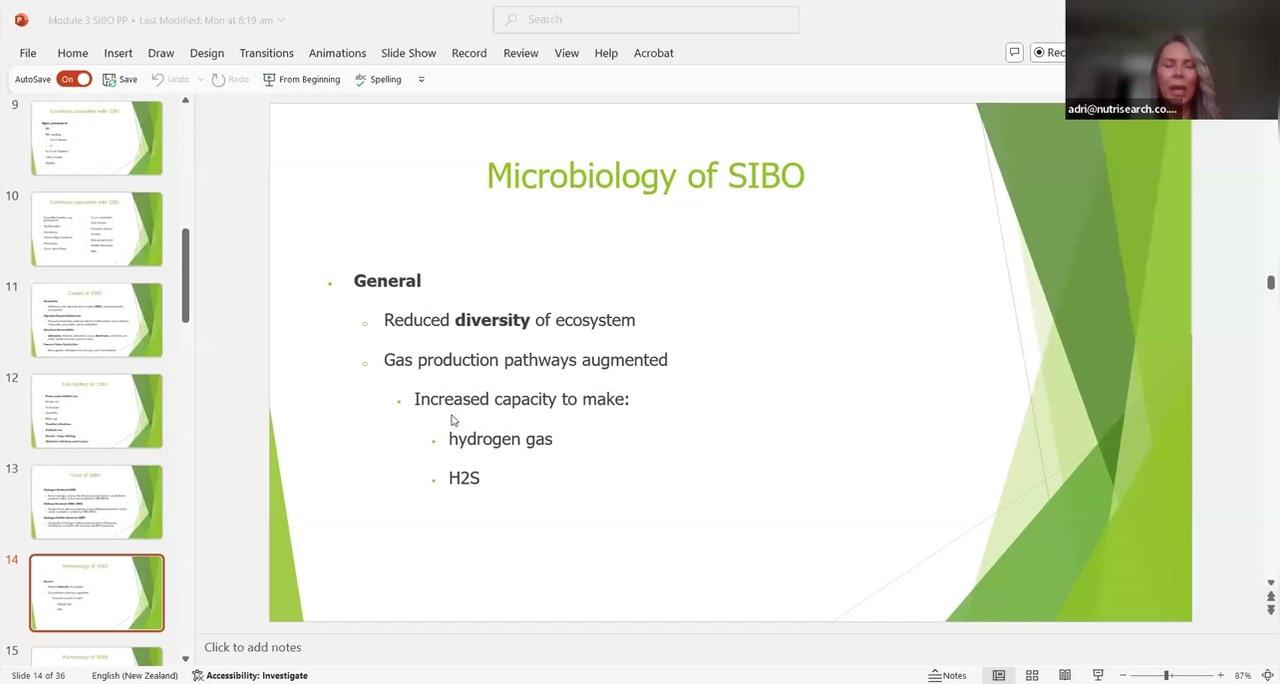Open the Comments pane icon
The image size is (1280, 684).
pyautogui.click(x=1014, y=52)
